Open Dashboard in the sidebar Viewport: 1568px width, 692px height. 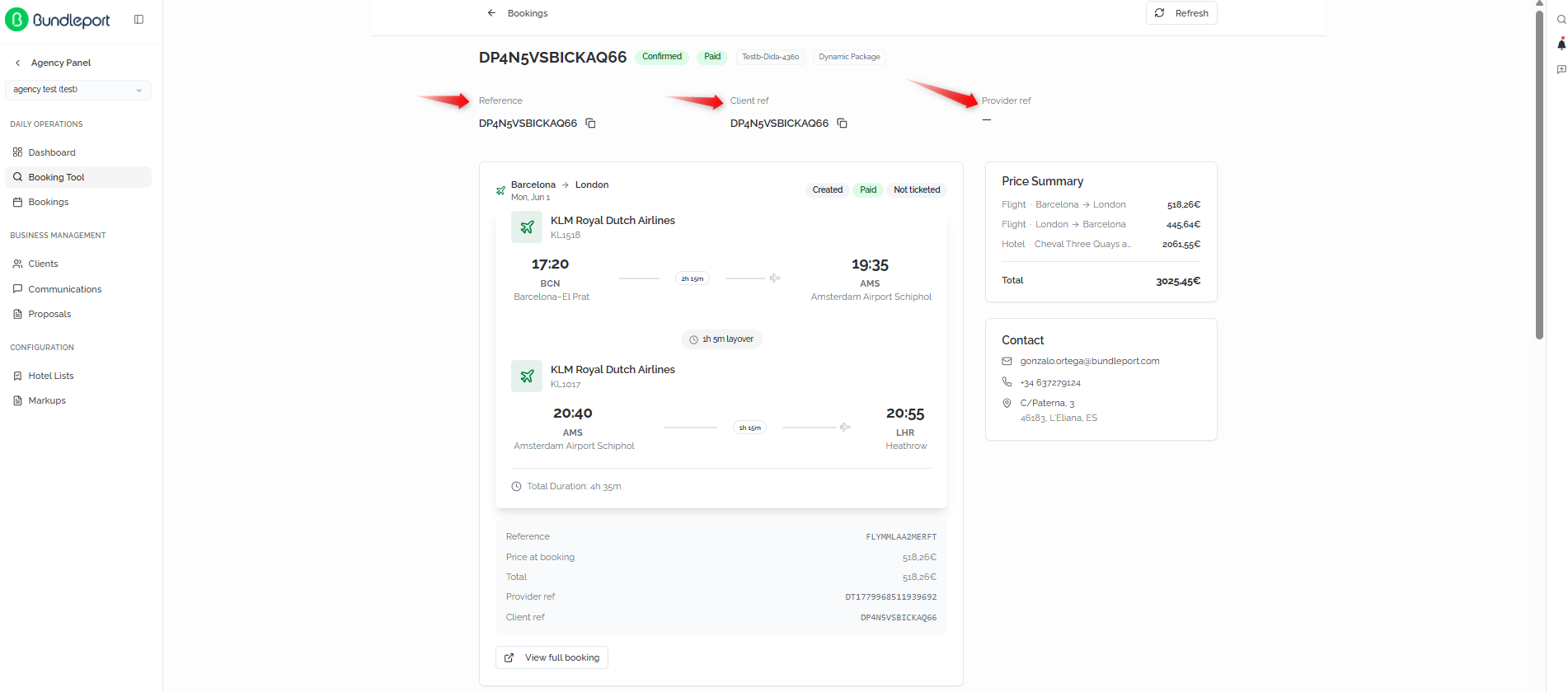click(x=78, y=152)
